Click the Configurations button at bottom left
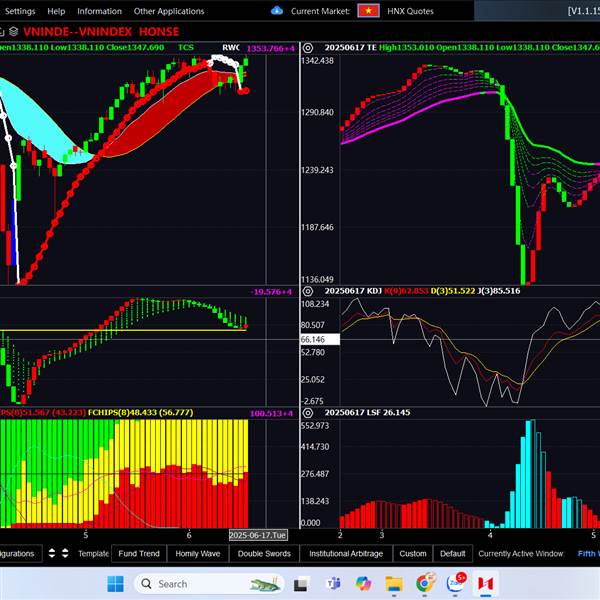 click(19, 553)
